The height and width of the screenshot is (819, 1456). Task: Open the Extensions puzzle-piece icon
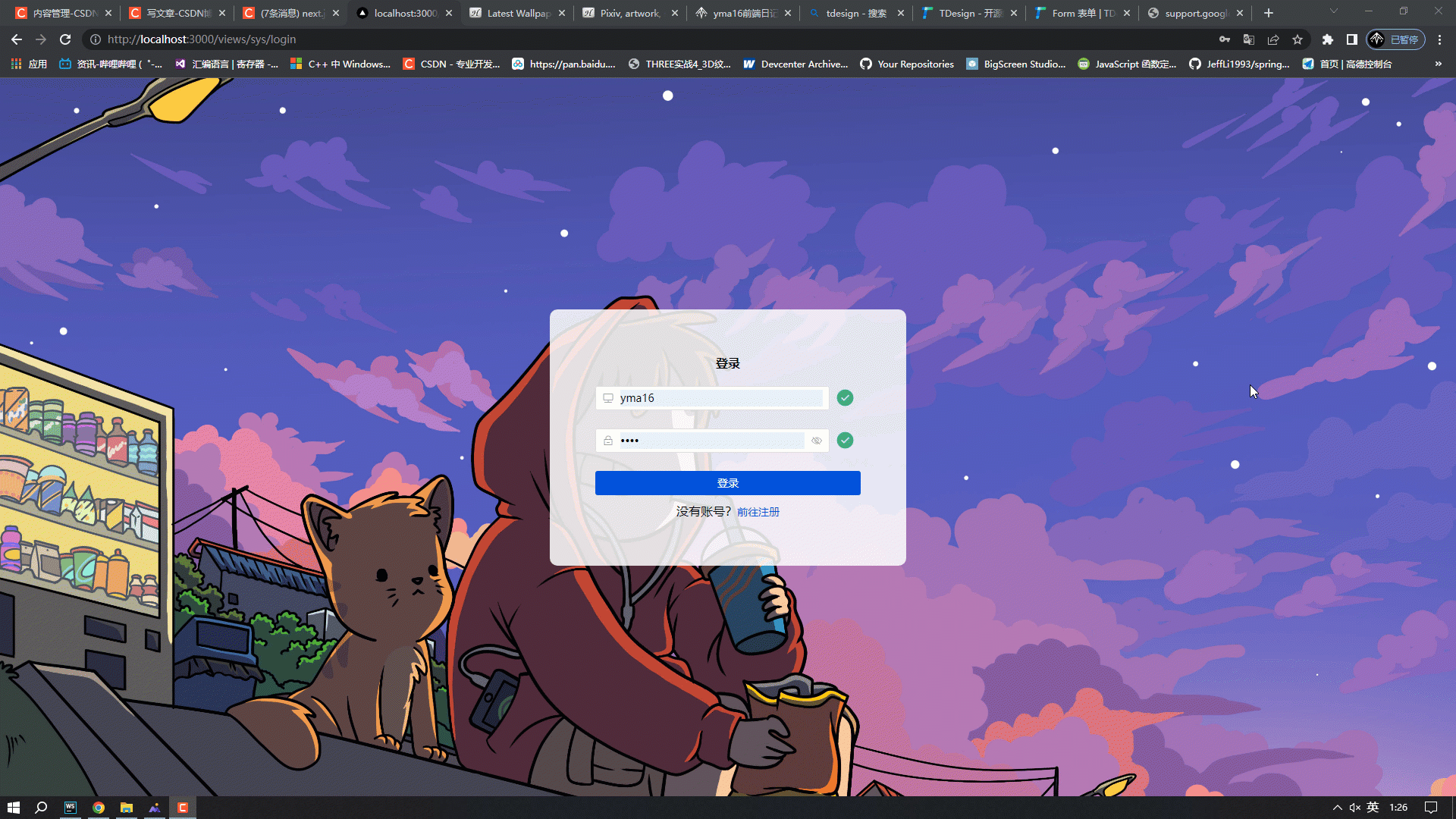(x=1328, y=39)
